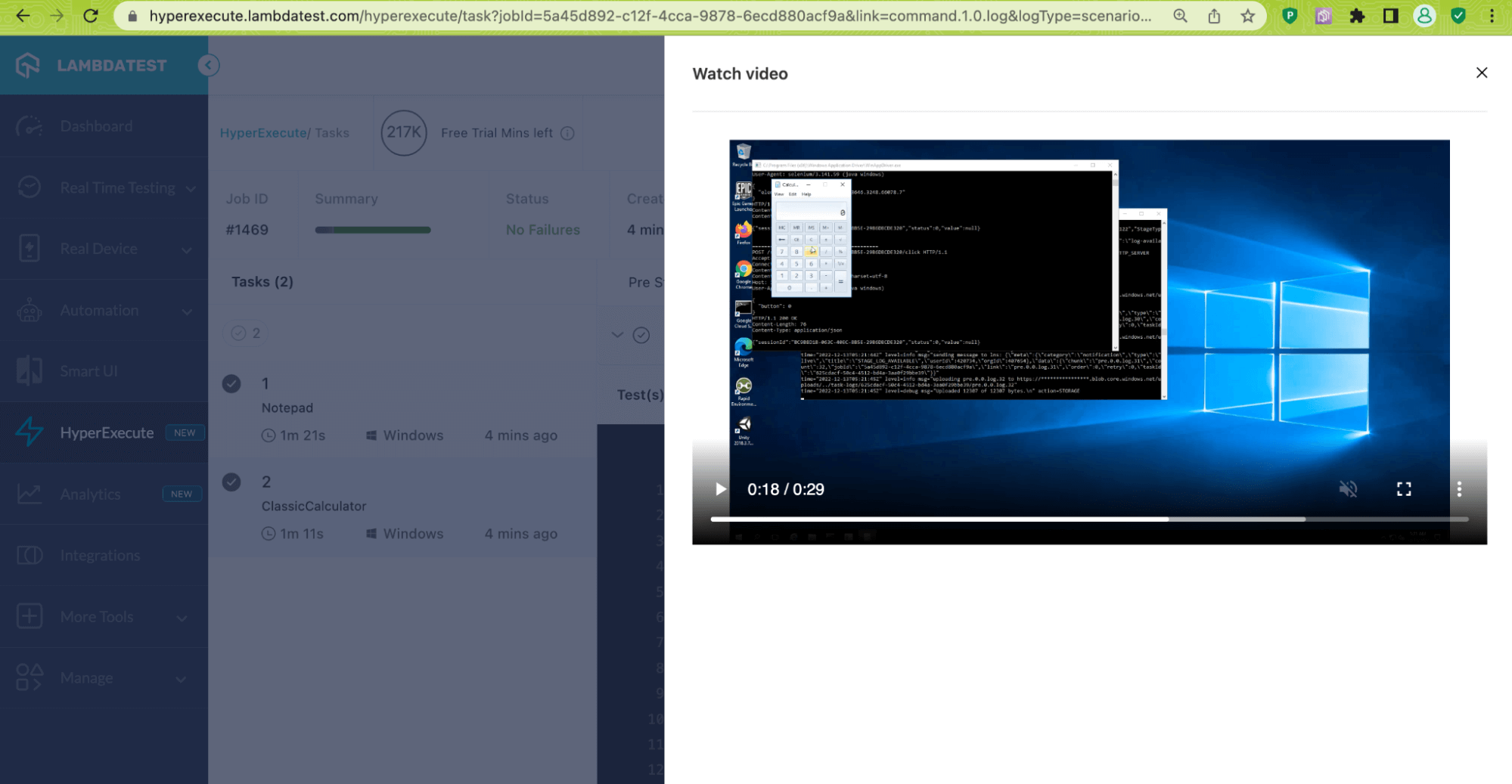This screenshot has height=784, width=1512.
Task: Click the Tasks (2) heading
Action: [262, 282]
